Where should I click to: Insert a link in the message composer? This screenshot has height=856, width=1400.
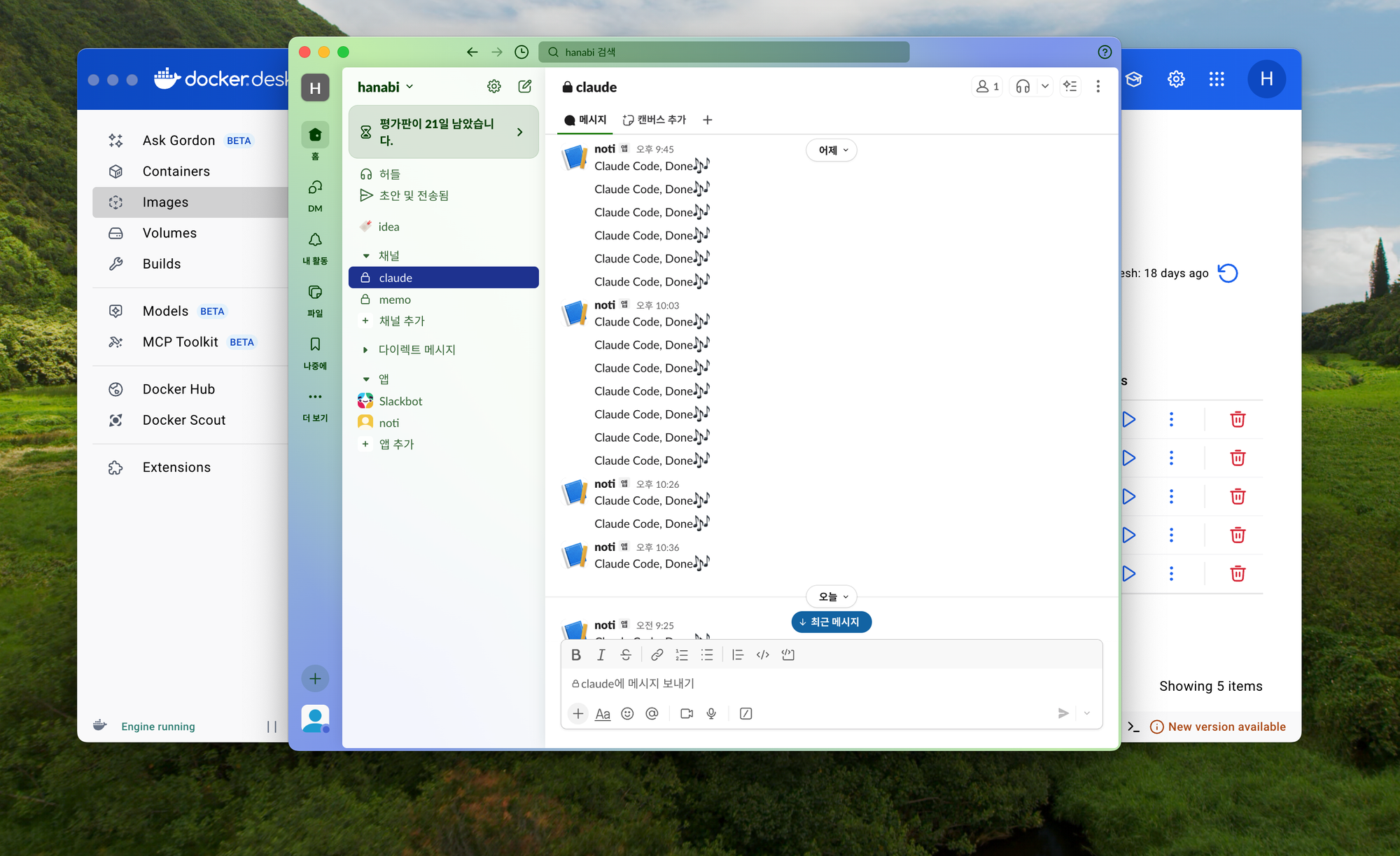(657, 654)
